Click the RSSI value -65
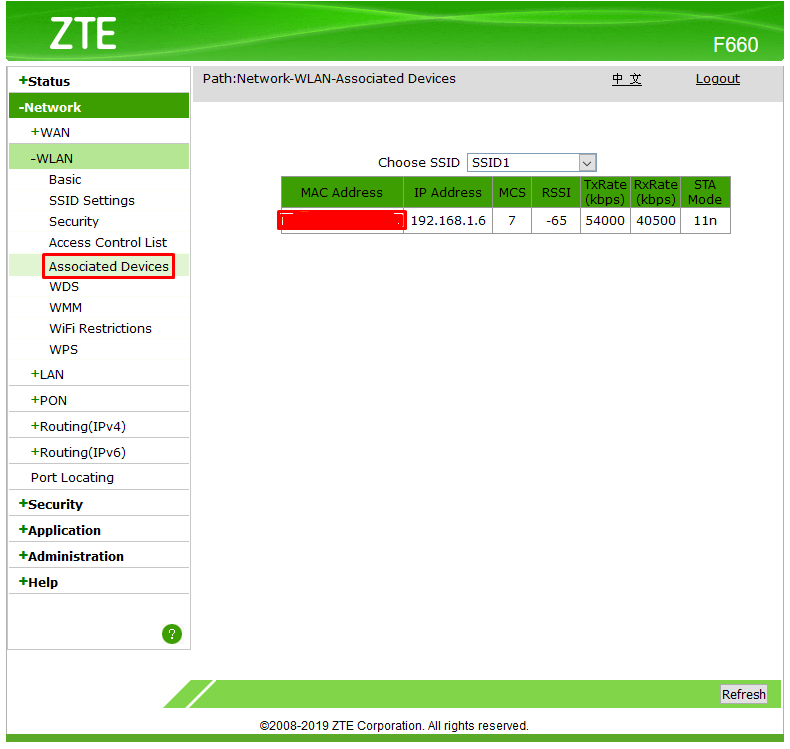 (x=556, y=221)
